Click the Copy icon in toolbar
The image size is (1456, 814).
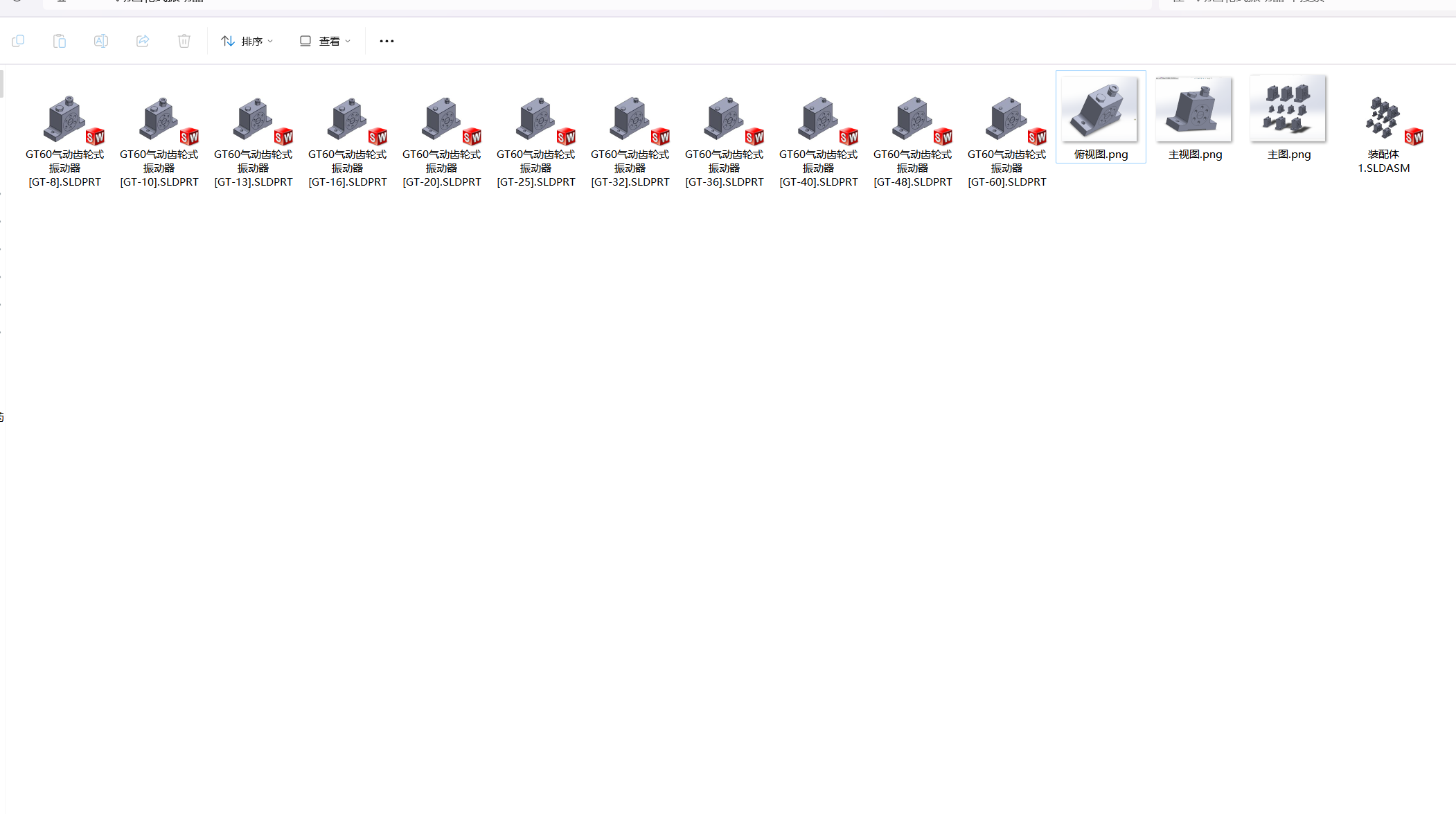tap(18, 42)
